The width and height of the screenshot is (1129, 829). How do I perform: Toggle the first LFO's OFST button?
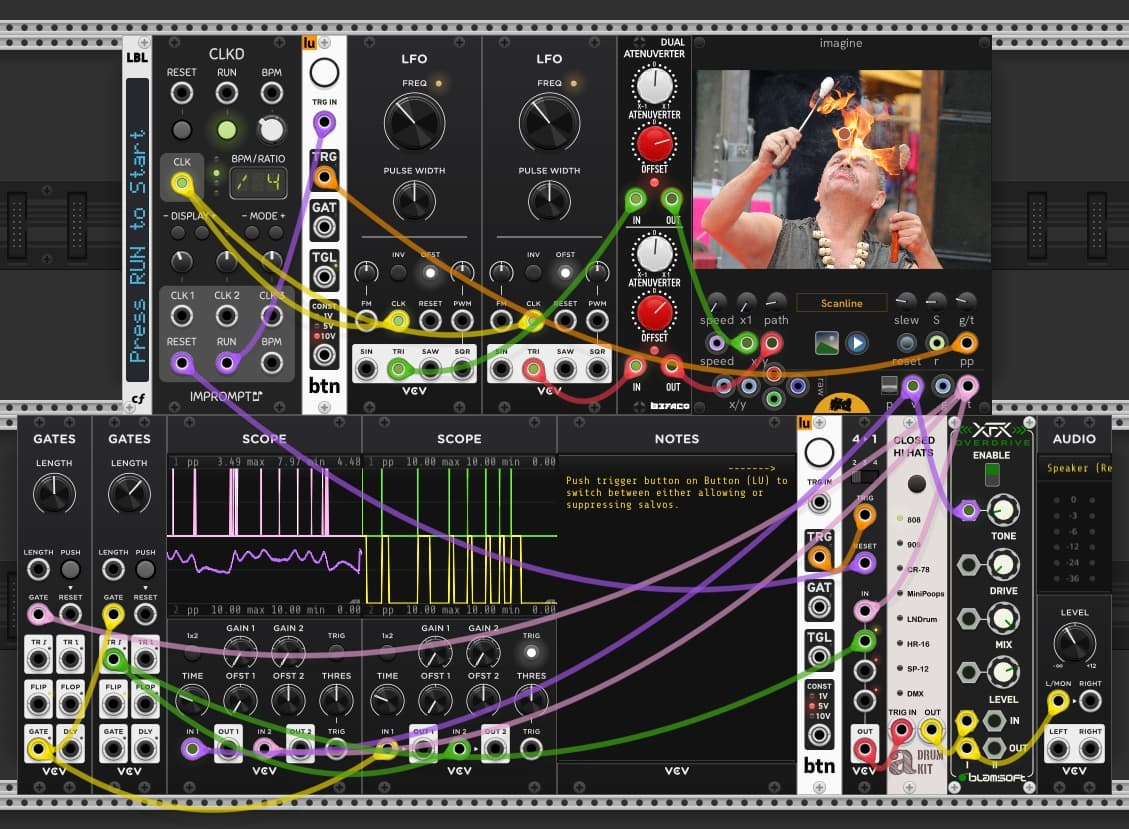431,272
